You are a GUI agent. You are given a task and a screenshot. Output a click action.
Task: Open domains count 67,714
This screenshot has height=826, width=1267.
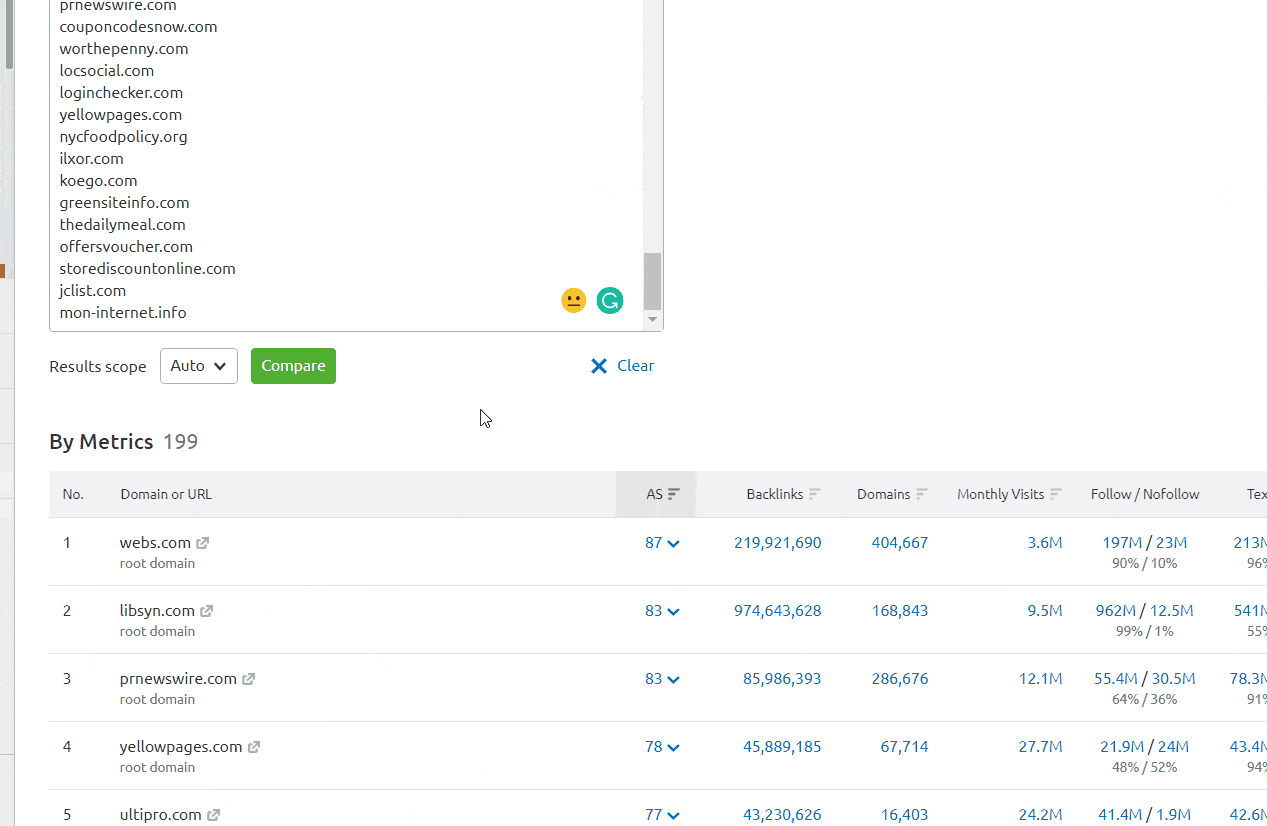click(904, 747)
